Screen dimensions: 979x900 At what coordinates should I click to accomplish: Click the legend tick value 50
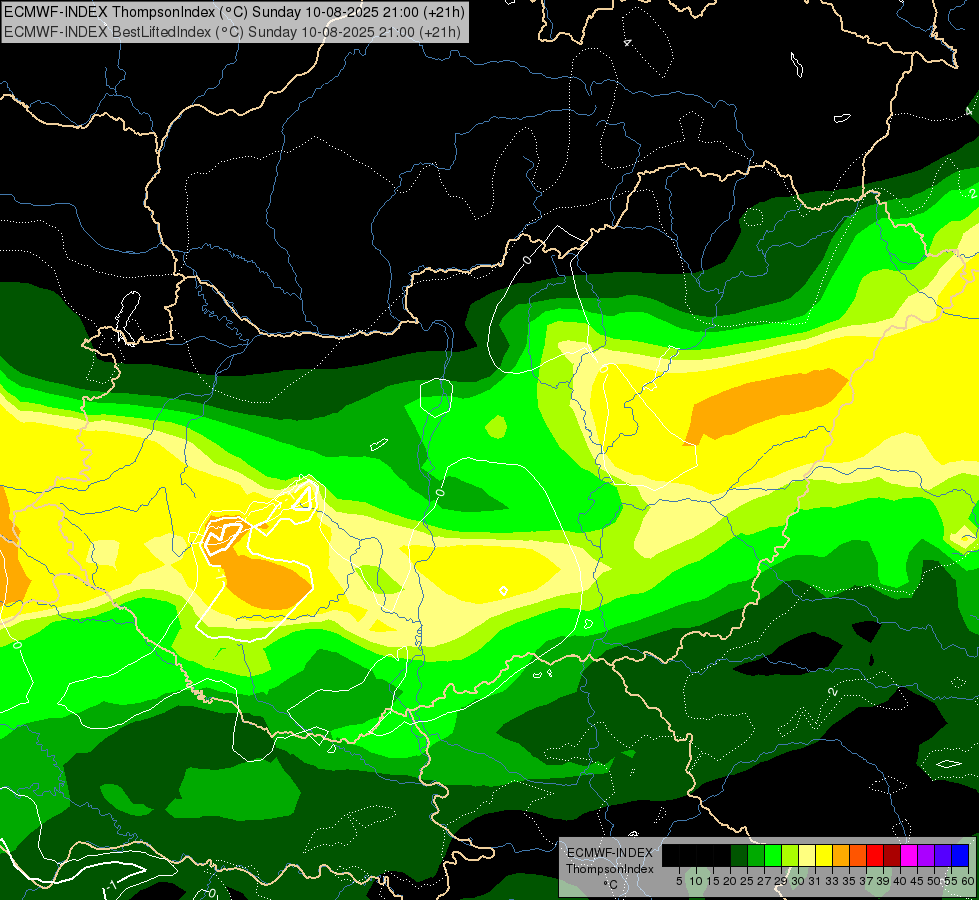coord(934,881)
